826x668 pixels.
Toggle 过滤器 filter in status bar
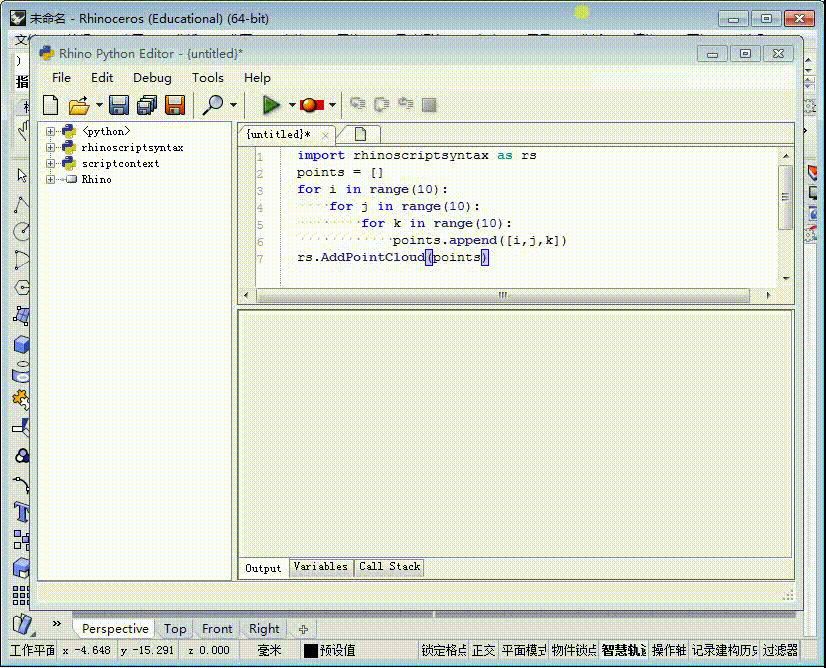tap(780, 651)
